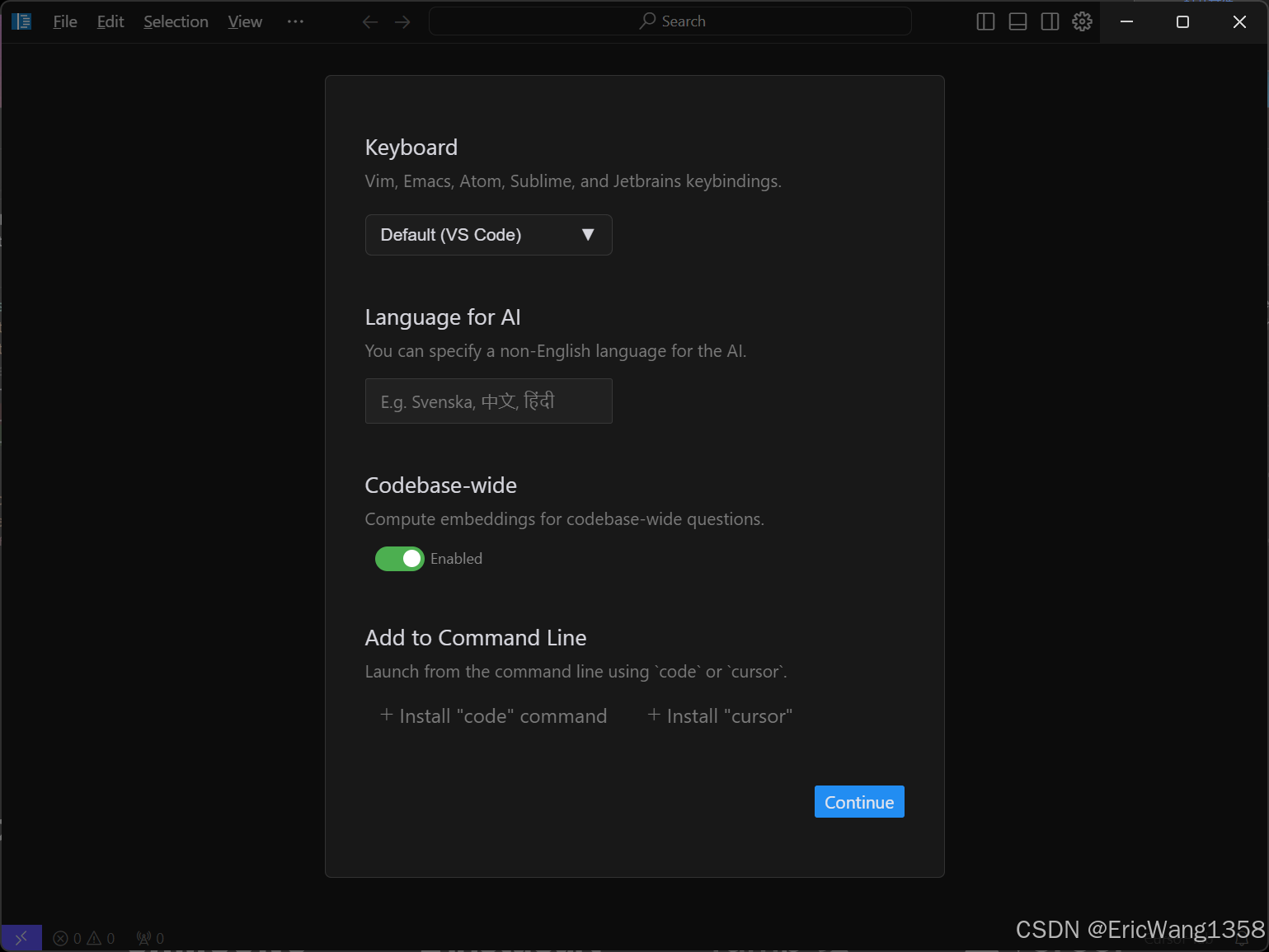Screen dimensions: 1269x952
Task: Go forward with right arrow
Action: pyautogui.click(x=402, y=21)
